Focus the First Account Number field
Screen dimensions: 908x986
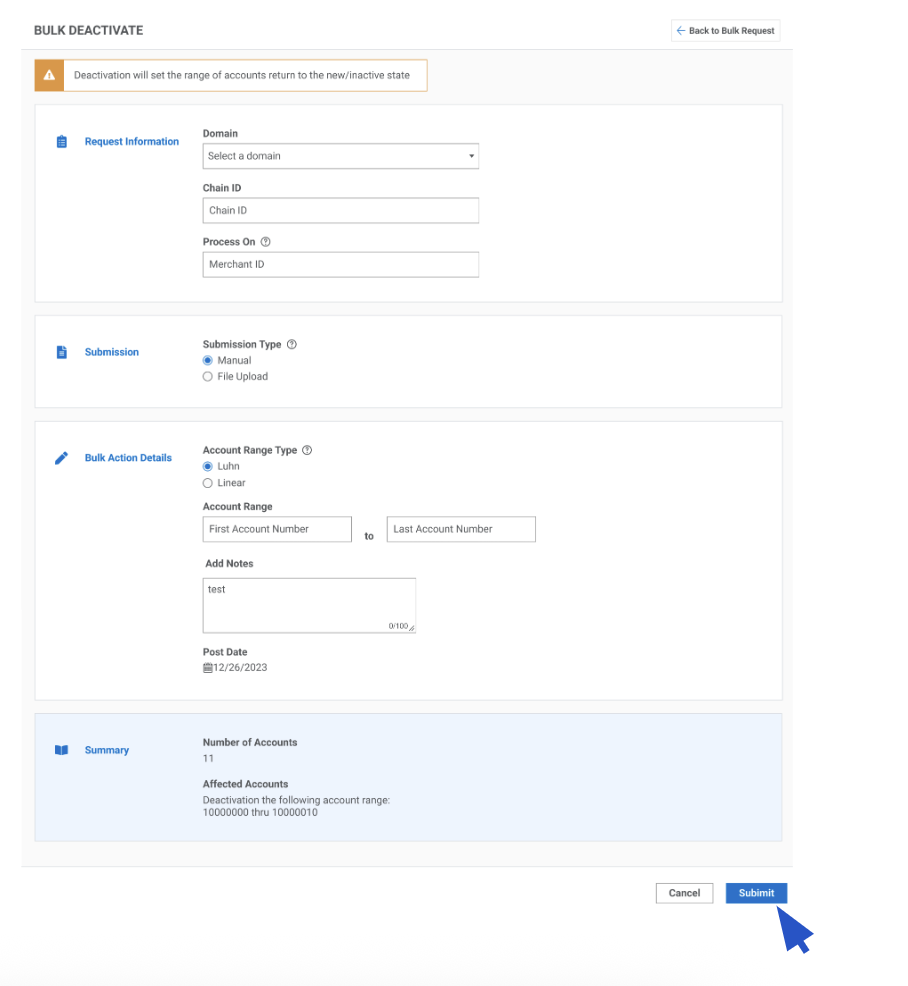tap(277, 529)
